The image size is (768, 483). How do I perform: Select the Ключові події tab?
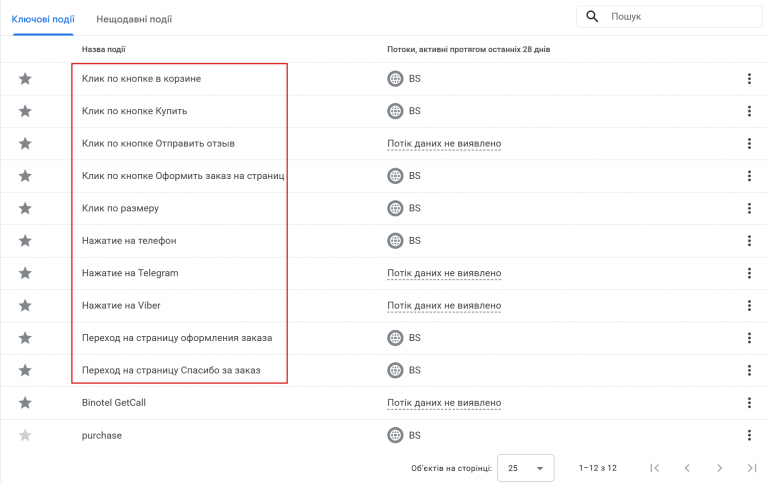point(43,19)
